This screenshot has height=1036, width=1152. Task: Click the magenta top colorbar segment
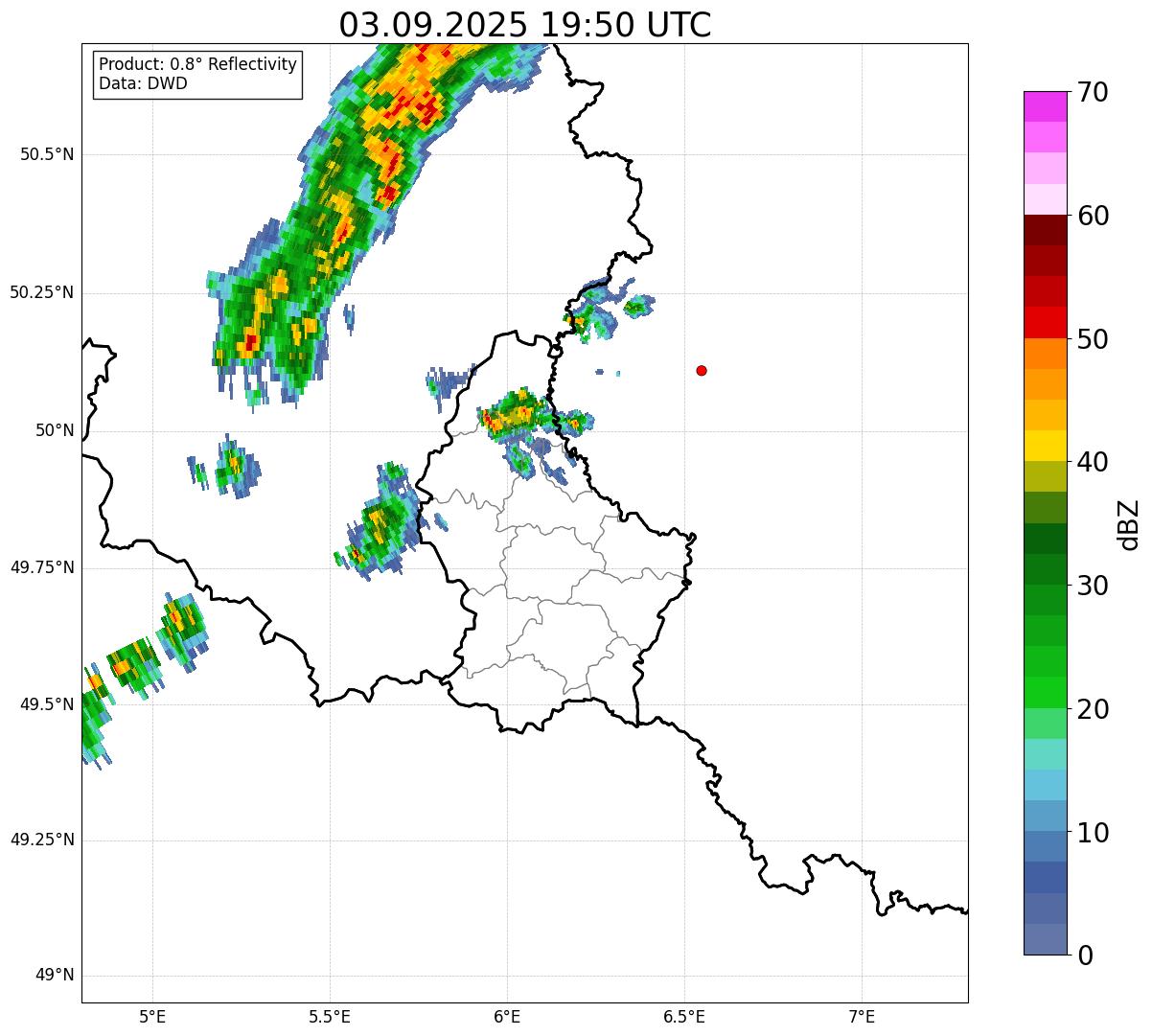[1046, 106]
